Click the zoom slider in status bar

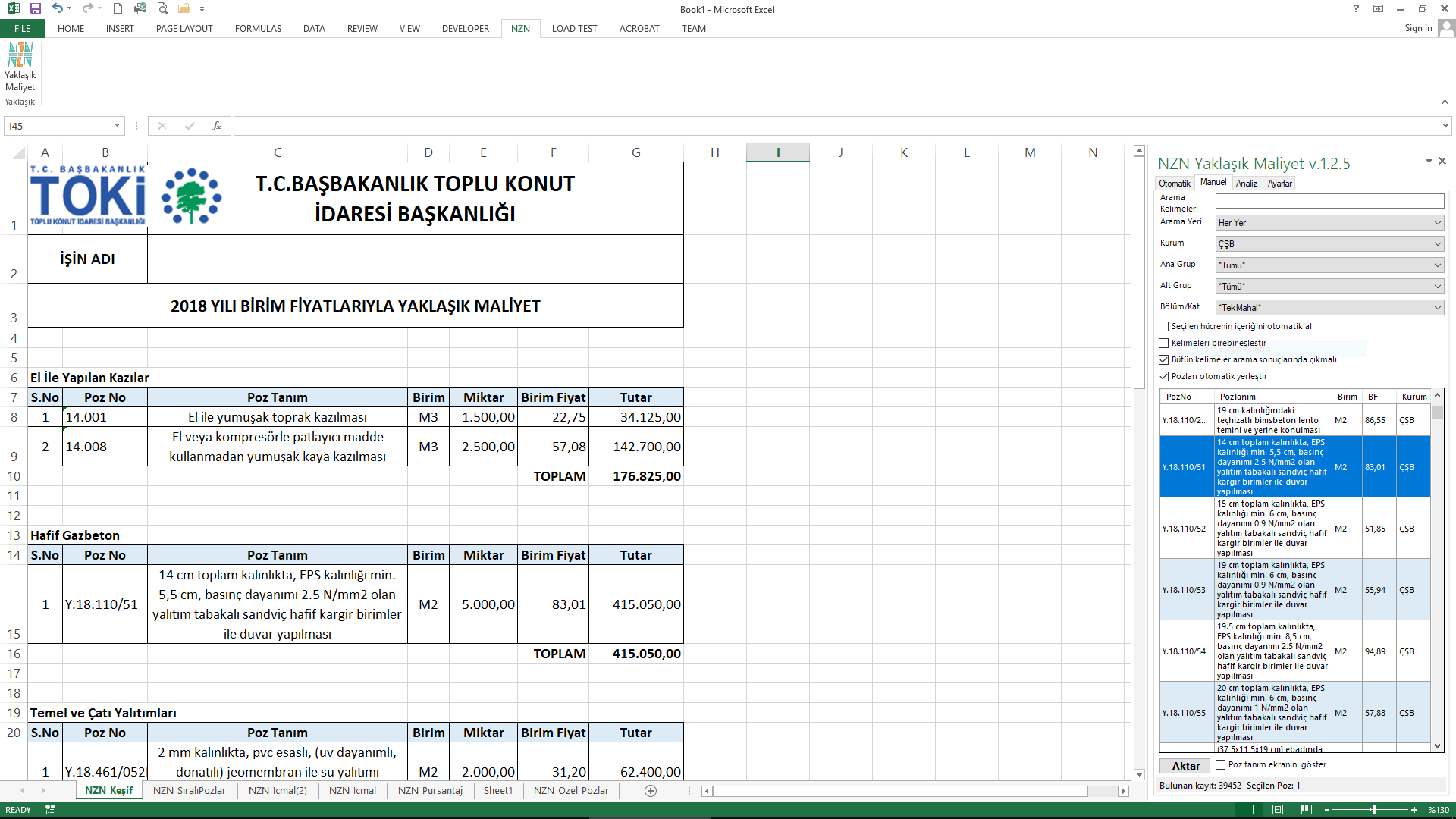tap(1373, 810)
